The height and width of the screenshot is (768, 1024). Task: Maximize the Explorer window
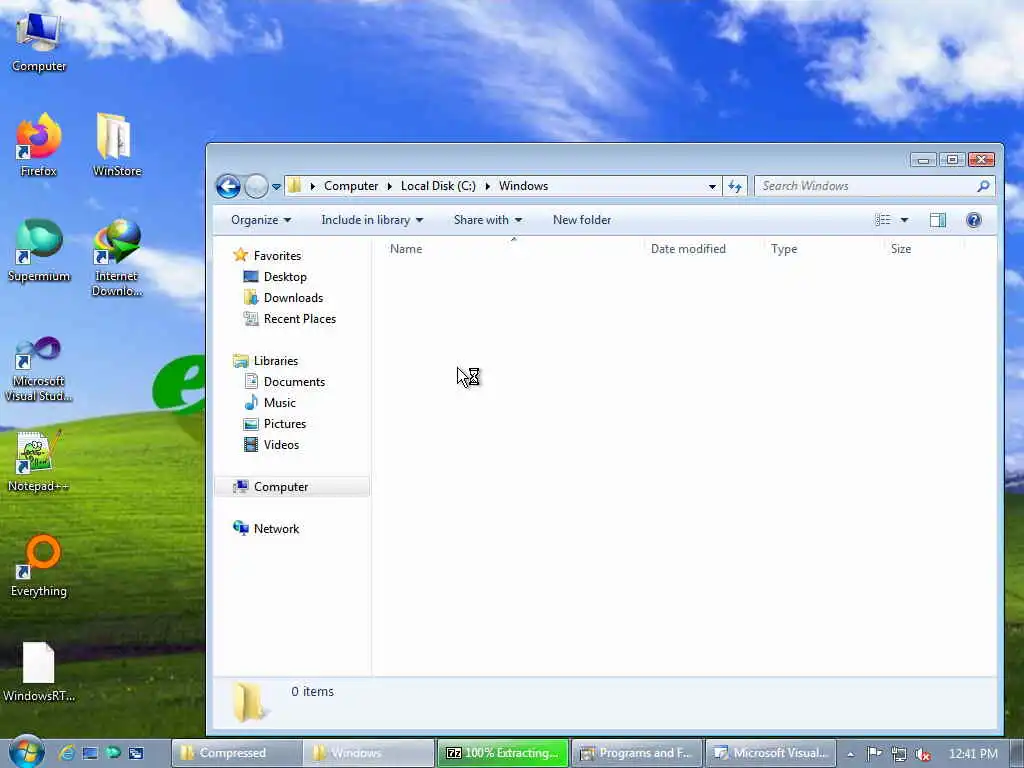click(952, 159)
